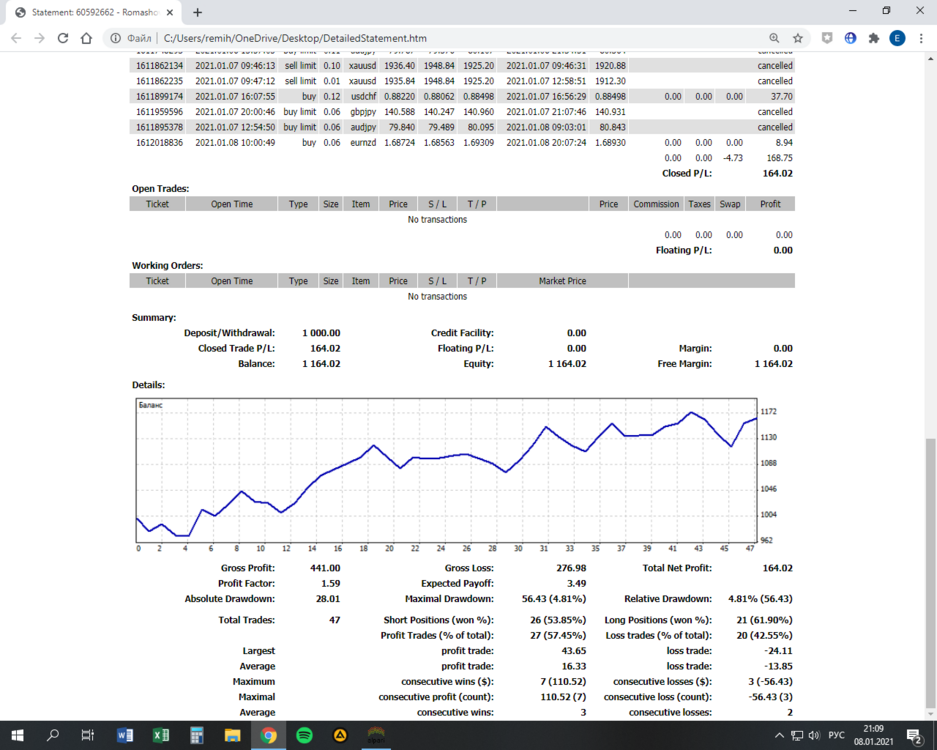Click the Working Orders heading
This screenshot has width=937, height=750.
click(167, 265)
